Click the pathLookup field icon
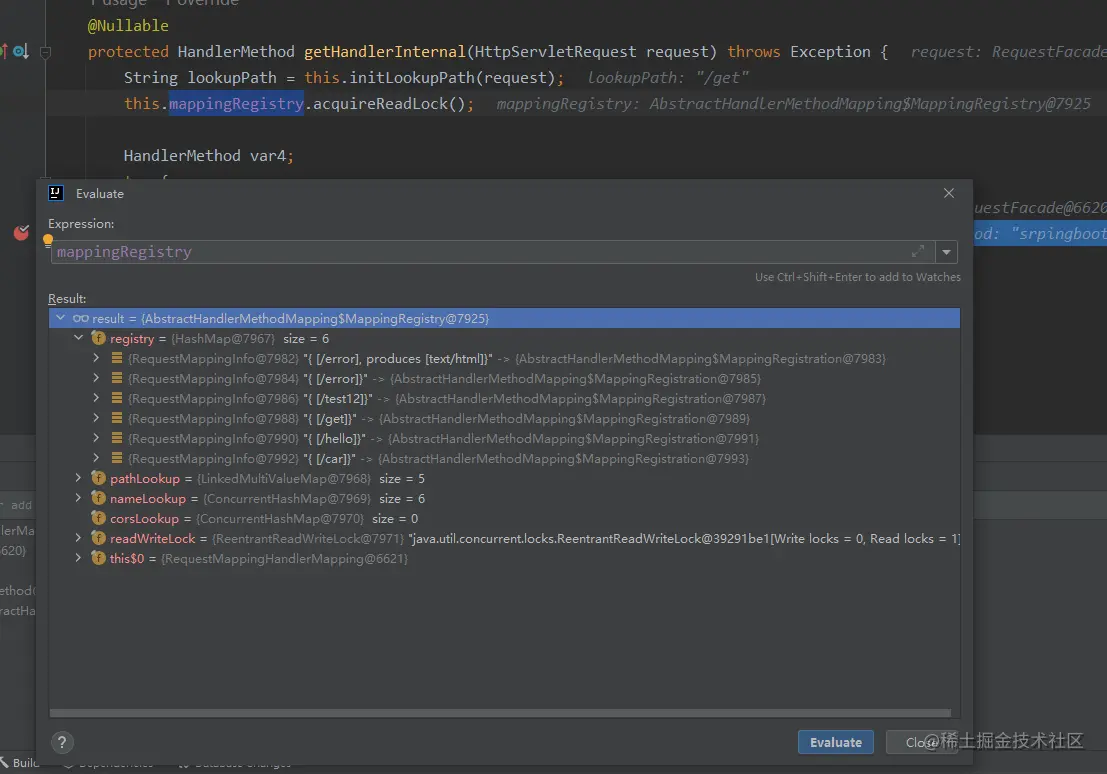This screenshot has width=1107, height=774. click(99, 478)
